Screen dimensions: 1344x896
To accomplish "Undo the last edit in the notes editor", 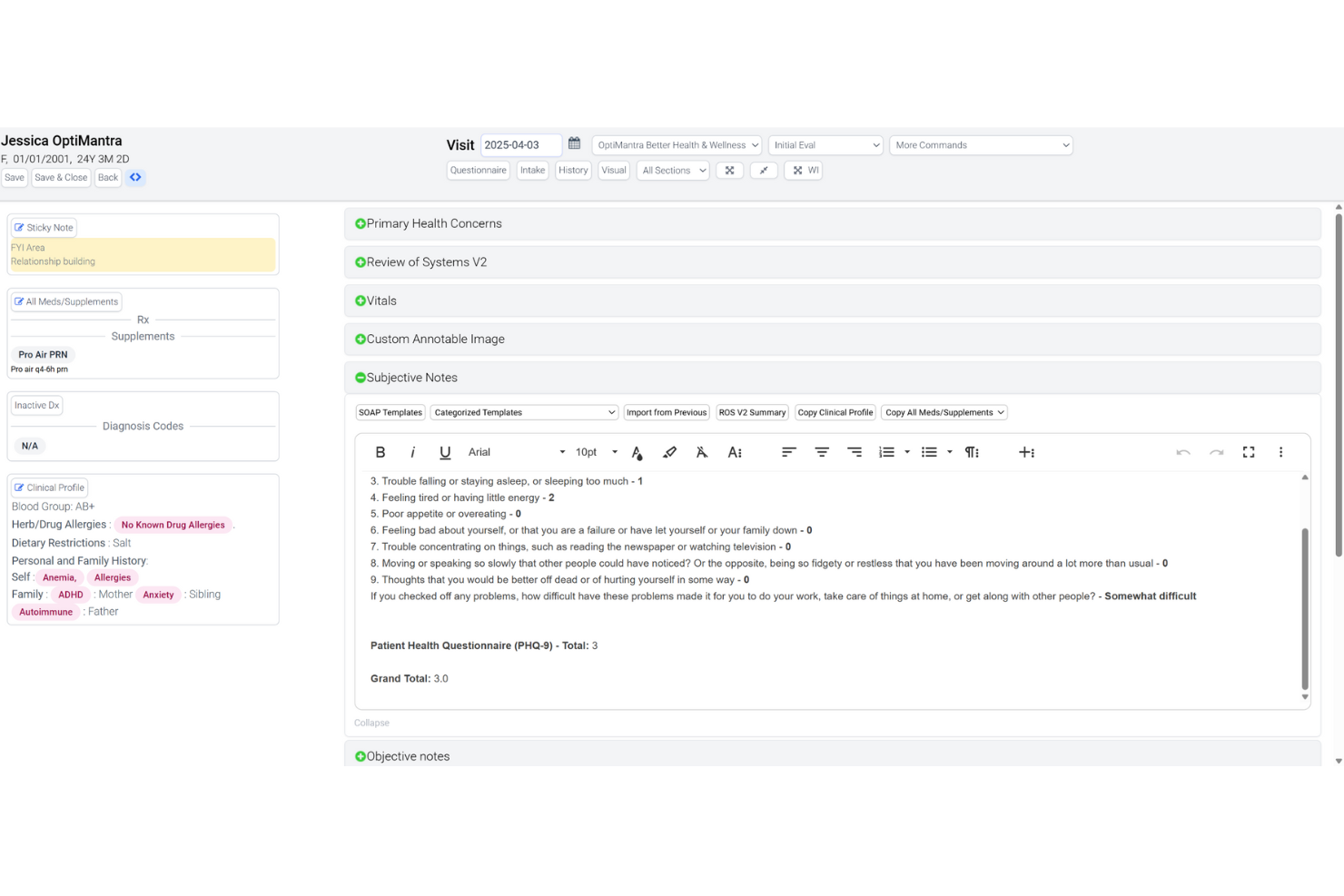I will pyautogui.click(x=1183, y=451).
